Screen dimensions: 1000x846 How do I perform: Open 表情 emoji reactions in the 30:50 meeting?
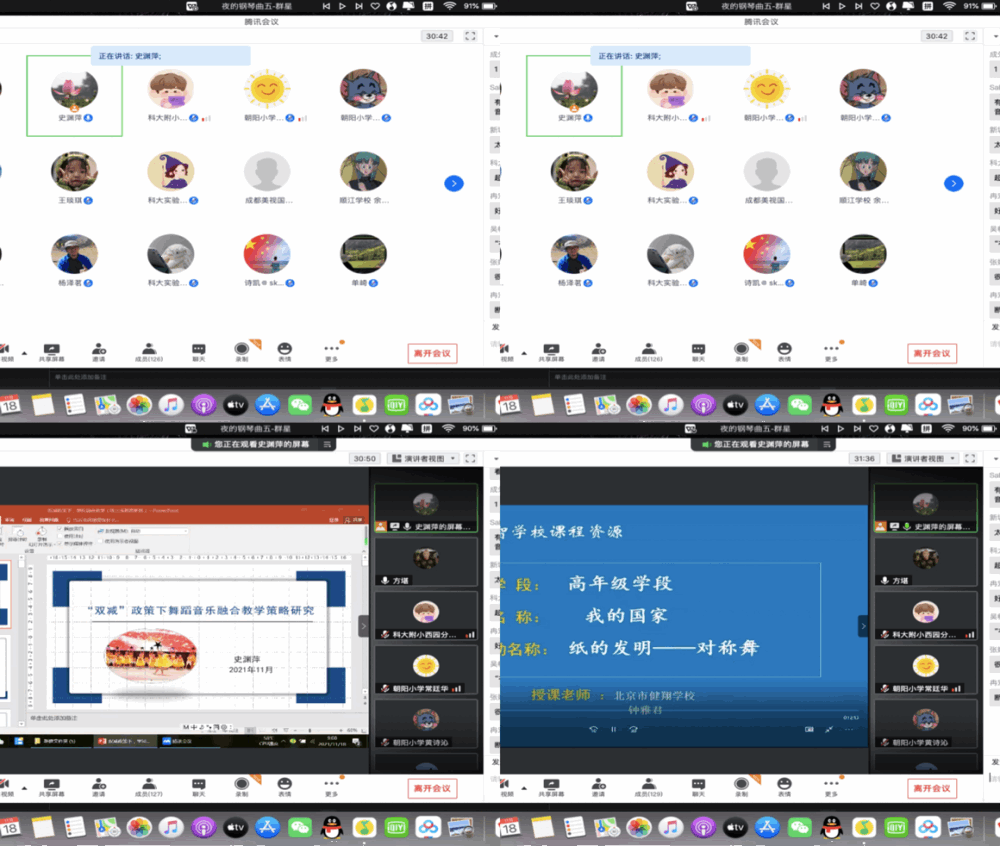coord(285,787)
